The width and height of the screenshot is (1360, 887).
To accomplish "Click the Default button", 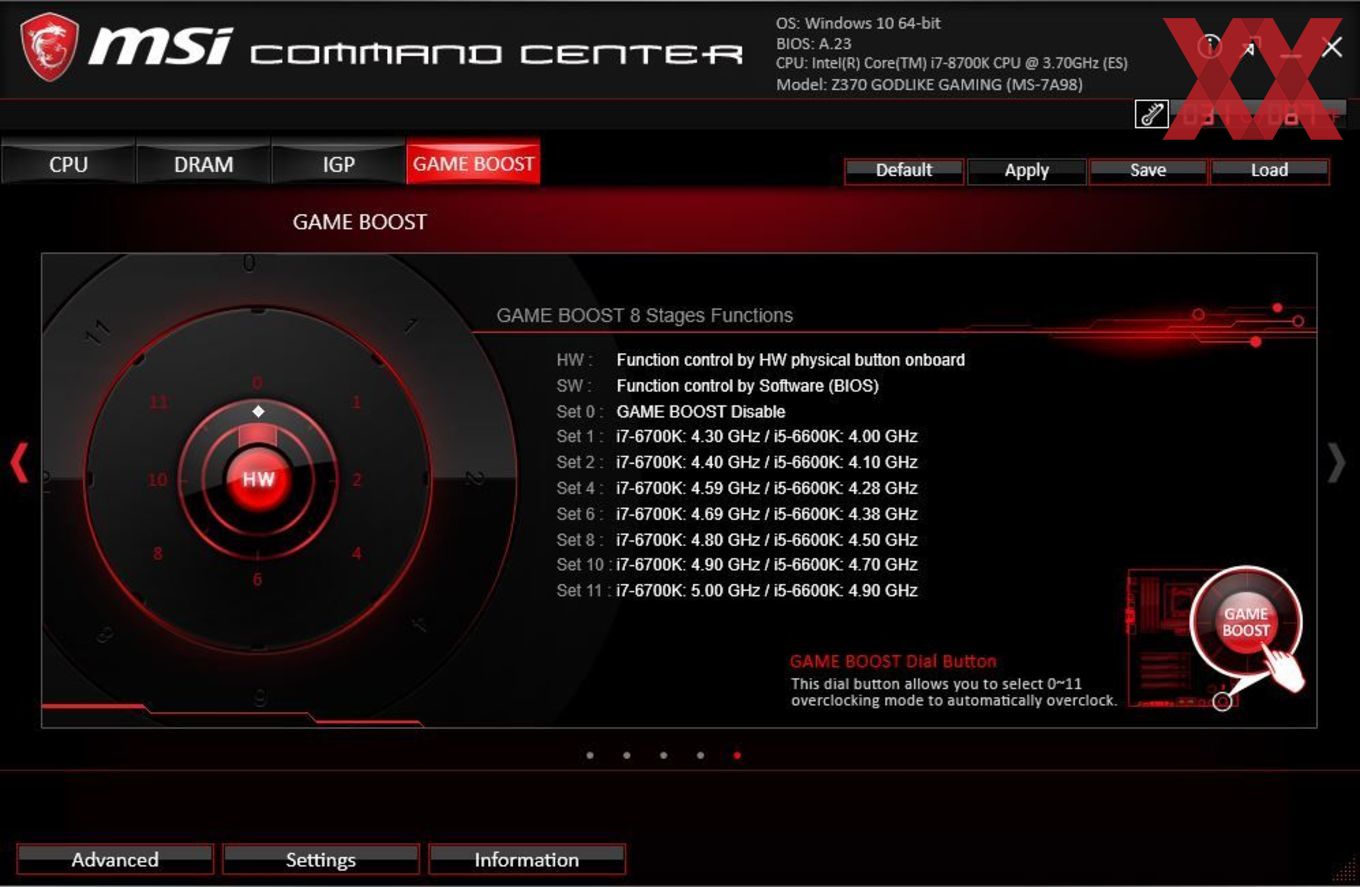I will (x=904, y=170).
